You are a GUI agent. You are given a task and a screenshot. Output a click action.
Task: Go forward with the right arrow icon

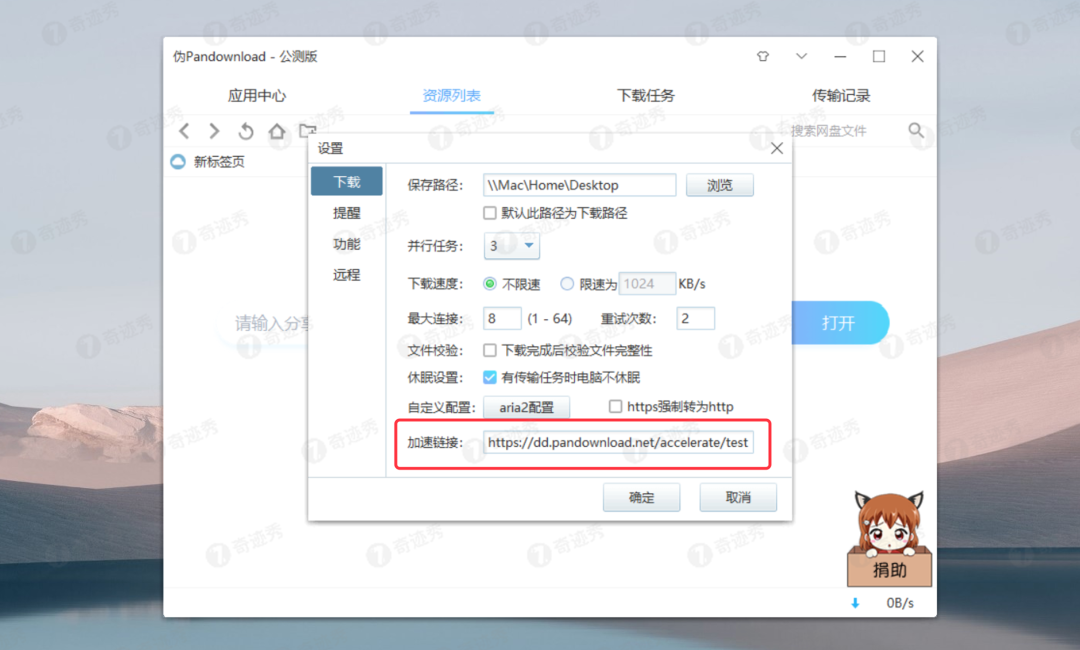[x=214, y=130]
